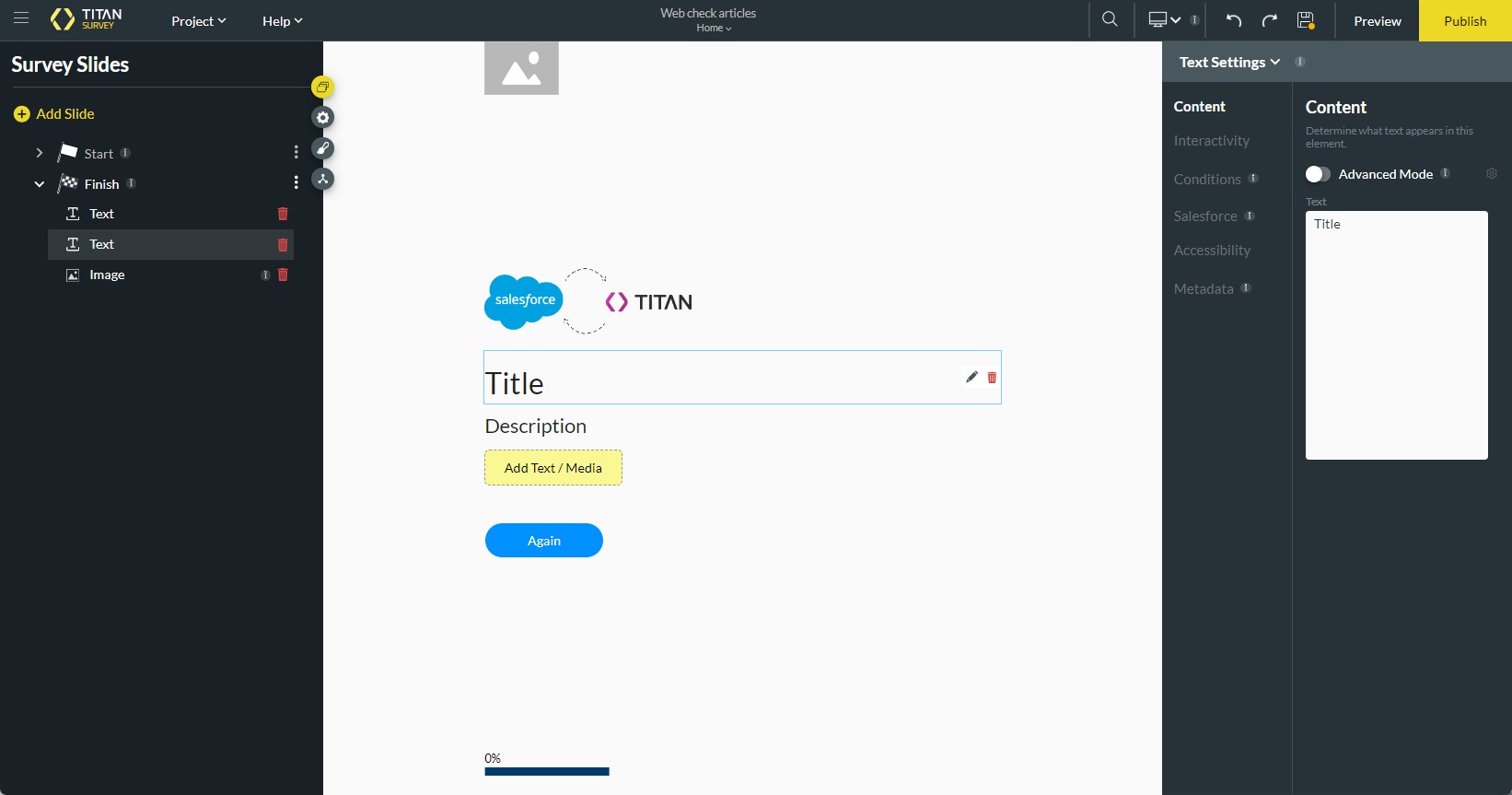The height and width of the screenshot is (795, 1512).
Task: Click the gear settings icon in sidebar
Action: (x=322, y=118)
